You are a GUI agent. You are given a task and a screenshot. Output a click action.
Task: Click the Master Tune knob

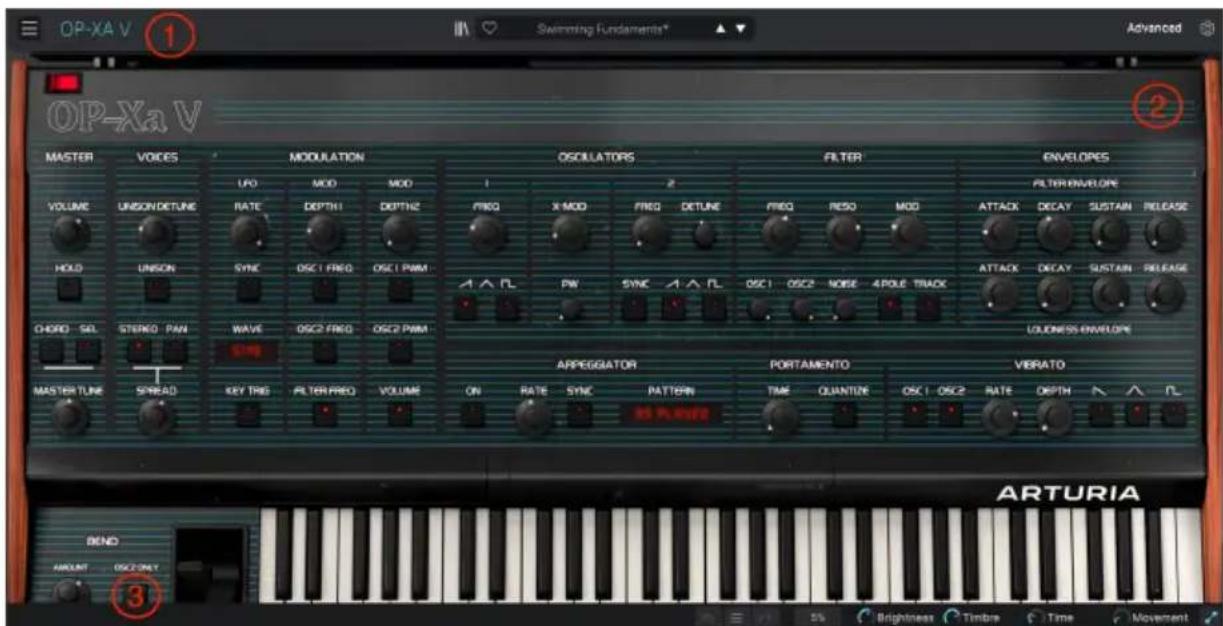(69, 417)
